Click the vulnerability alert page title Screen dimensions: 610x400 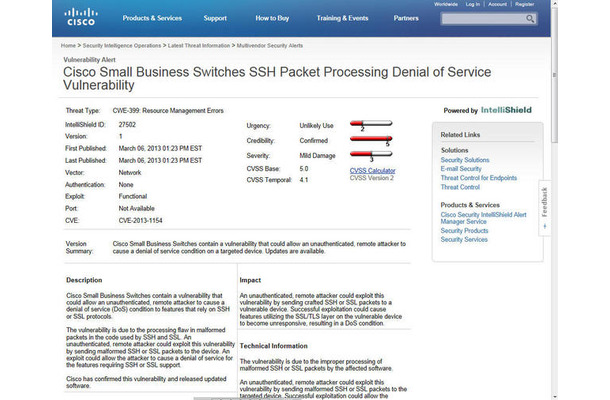(x=277, y=78)
